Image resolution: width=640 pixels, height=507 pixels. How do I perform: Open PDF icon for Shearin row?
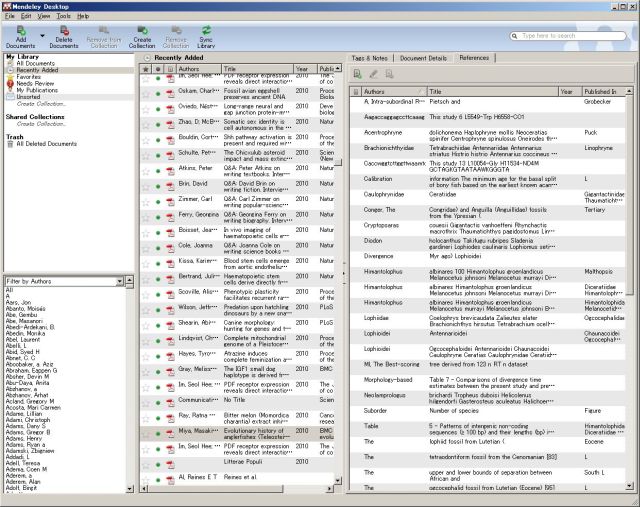(x=170, y=326)
